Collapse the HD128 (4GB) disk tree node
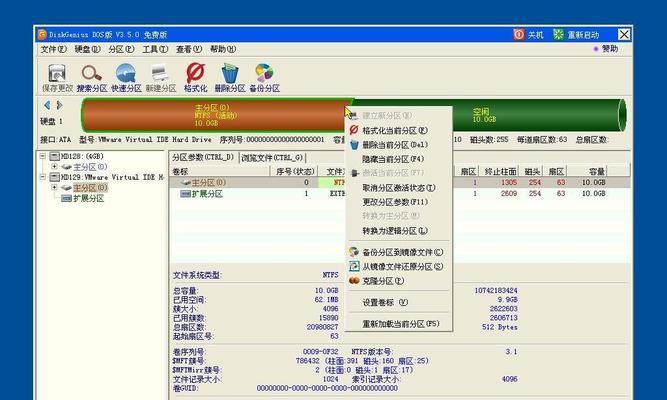667x400 pixels. click(44, 157)
